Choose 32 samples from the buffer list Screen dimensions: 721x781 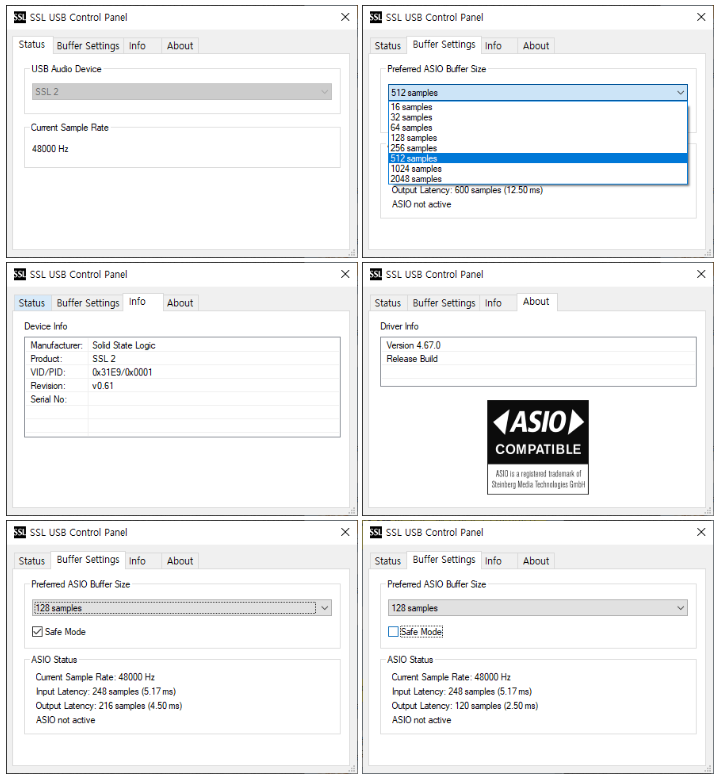[538, 118]
